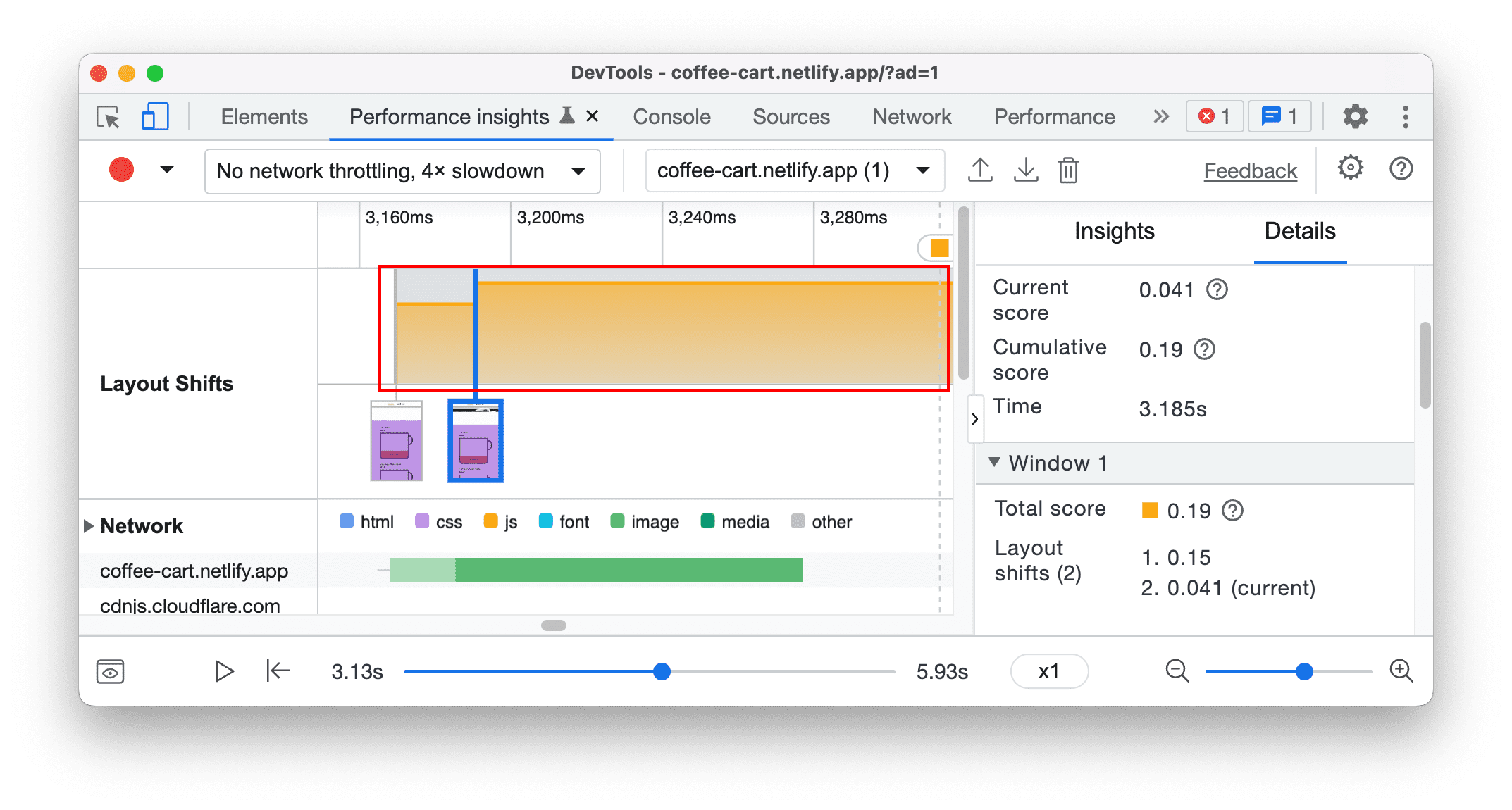
Task: Click the help question mark icon
Action: click(1405, 170)
